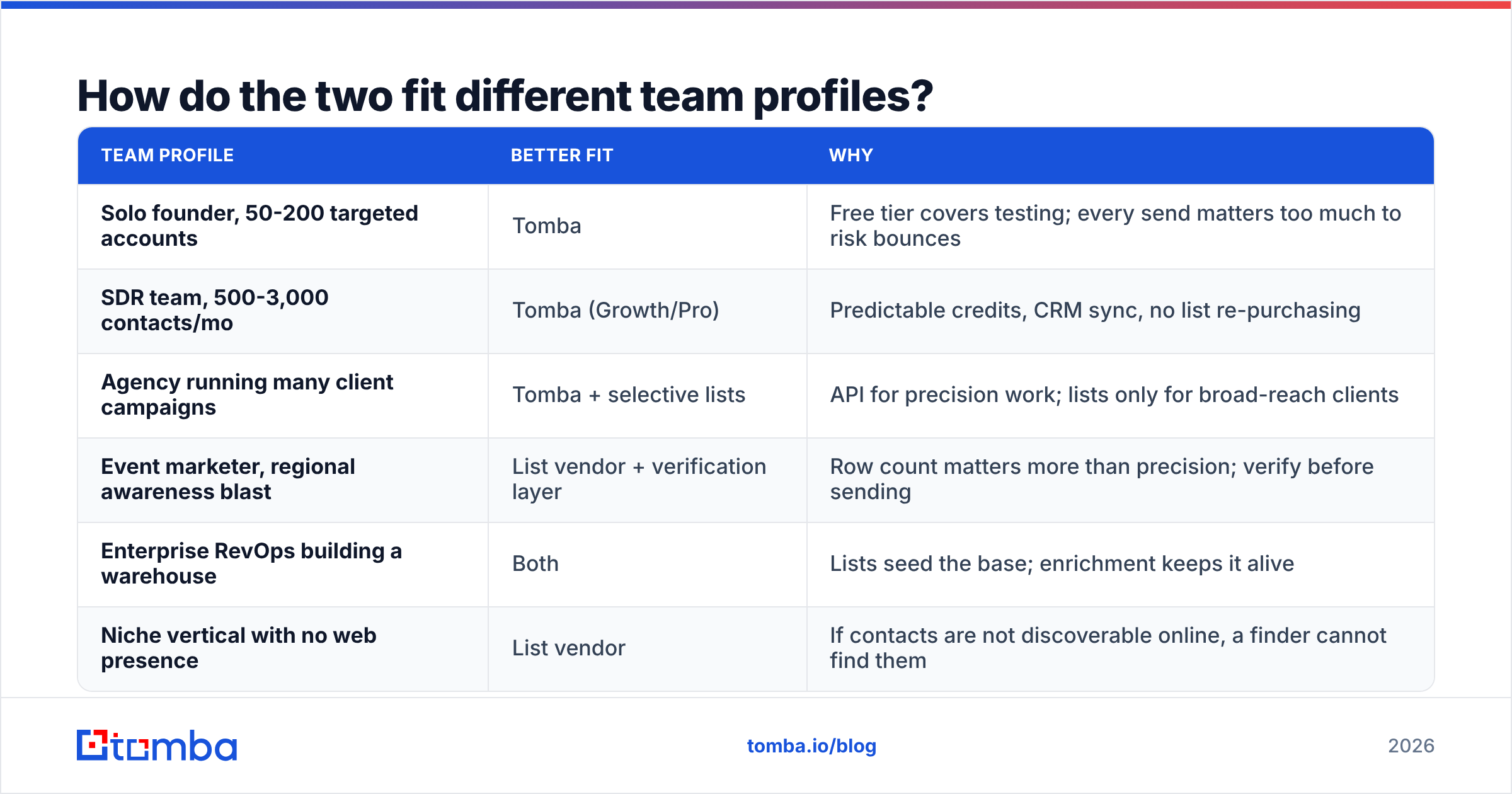
Task: Select 'Enterprise RevOps building a warehouse' cell
Action: tap(283, 564)
